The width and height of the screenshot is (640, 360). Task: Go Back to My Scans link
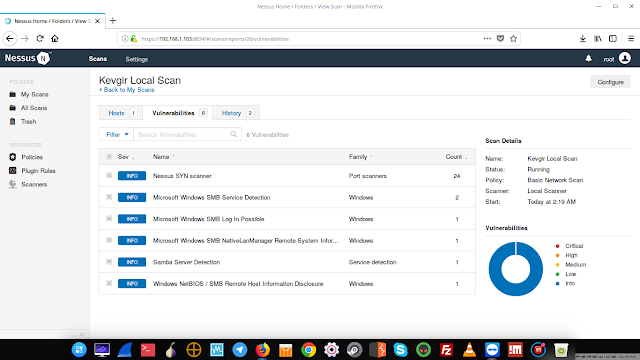[x=127, y=90]
